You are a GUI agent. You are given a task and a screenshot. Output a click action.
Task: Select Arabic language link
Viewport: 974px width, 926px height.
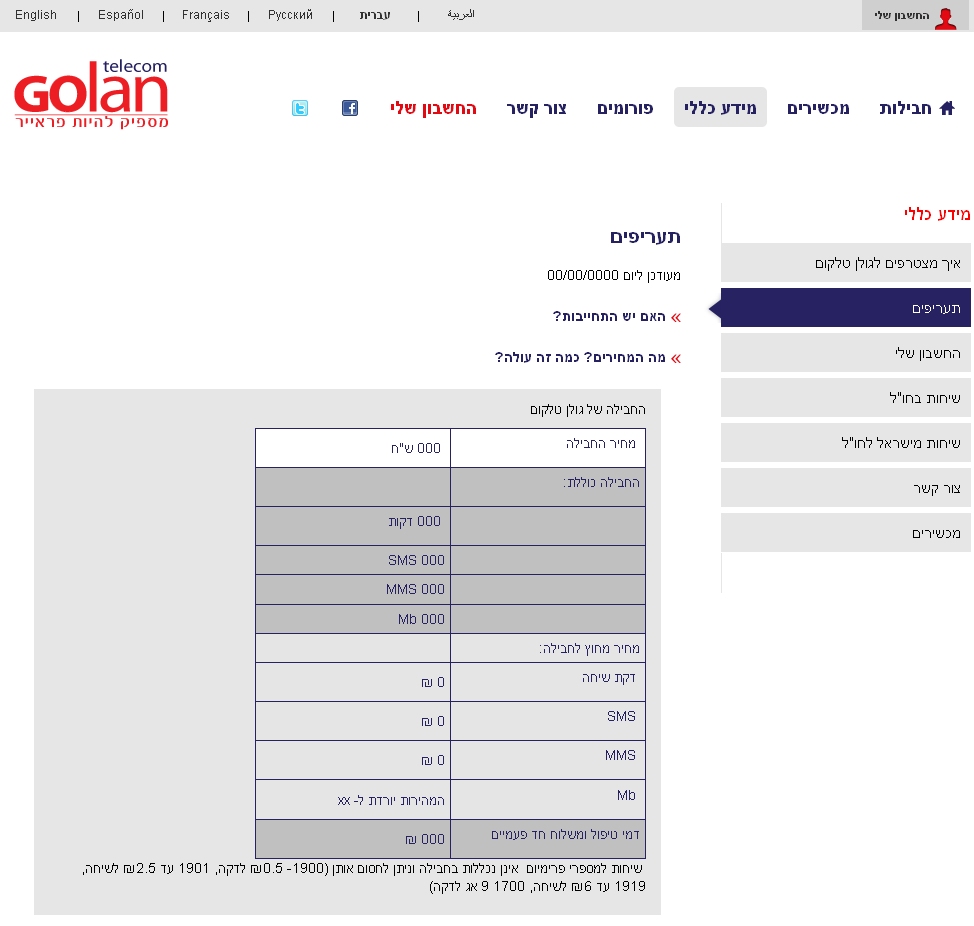461,15
